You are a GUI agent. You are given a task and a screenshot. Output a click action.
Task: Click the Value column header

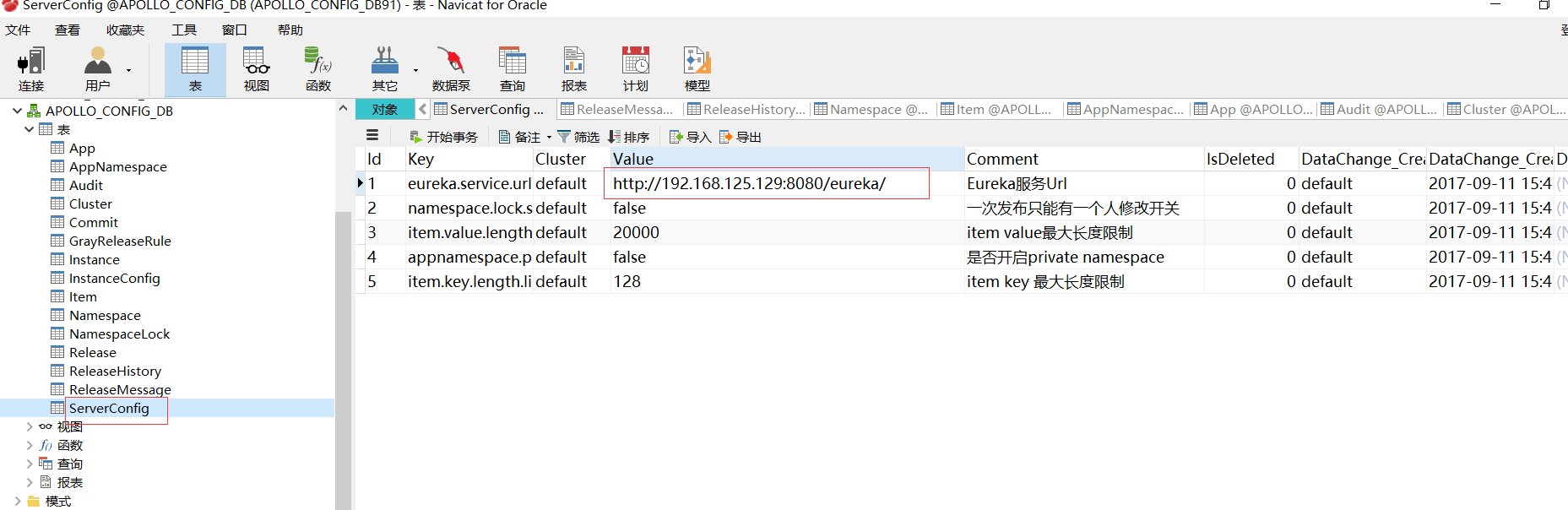(787, 159)
